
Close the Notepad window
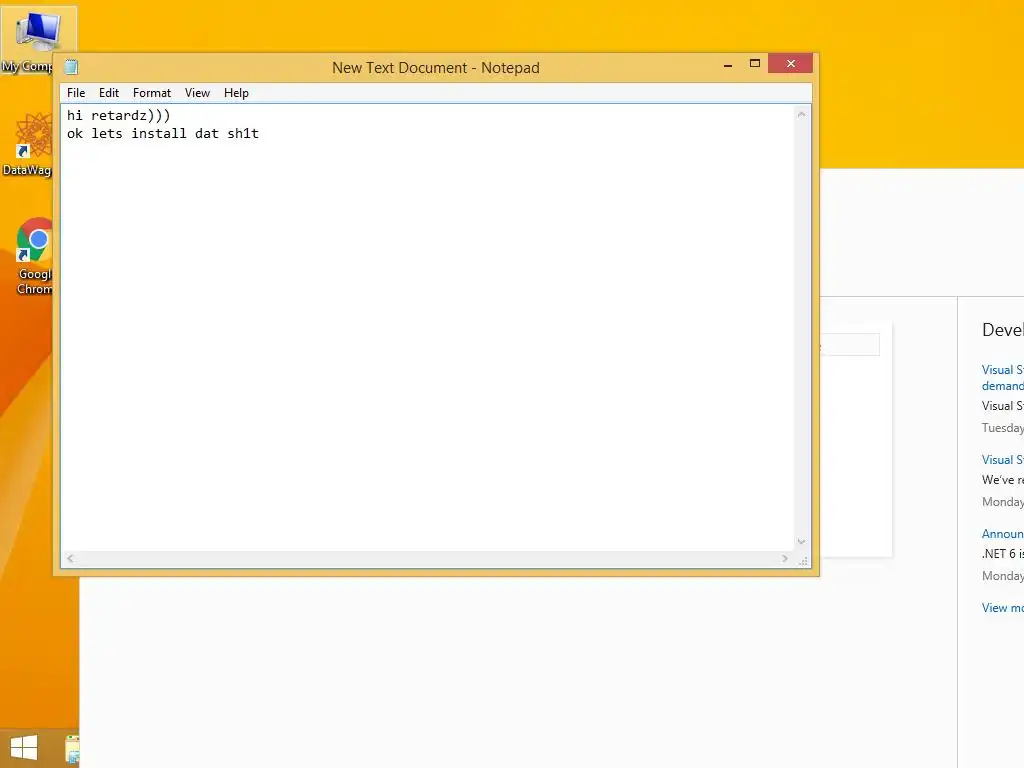[x=790, y=63]
